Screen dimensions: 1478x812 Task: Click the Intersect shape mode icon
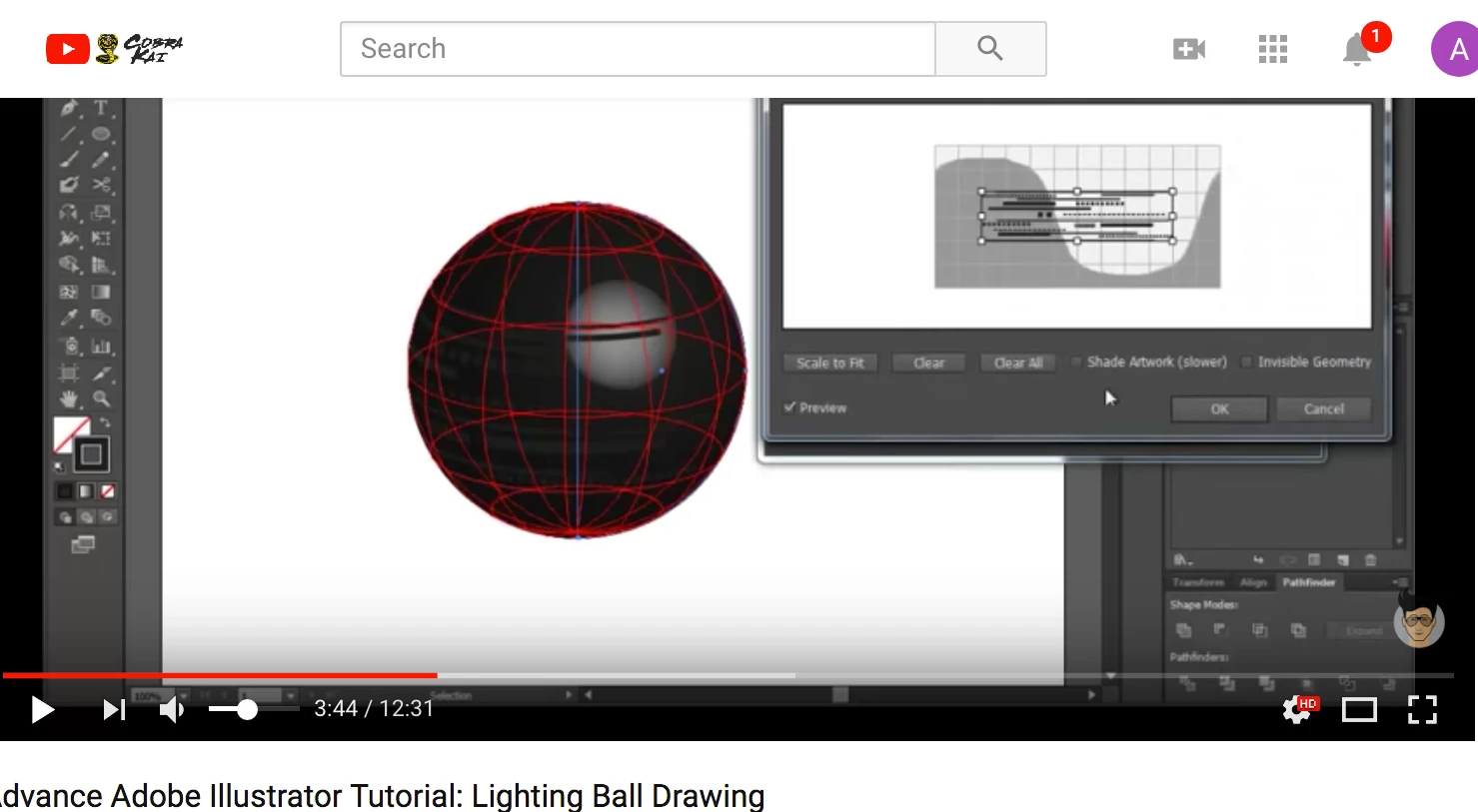pyautogui.click(x=1260, y=630)
